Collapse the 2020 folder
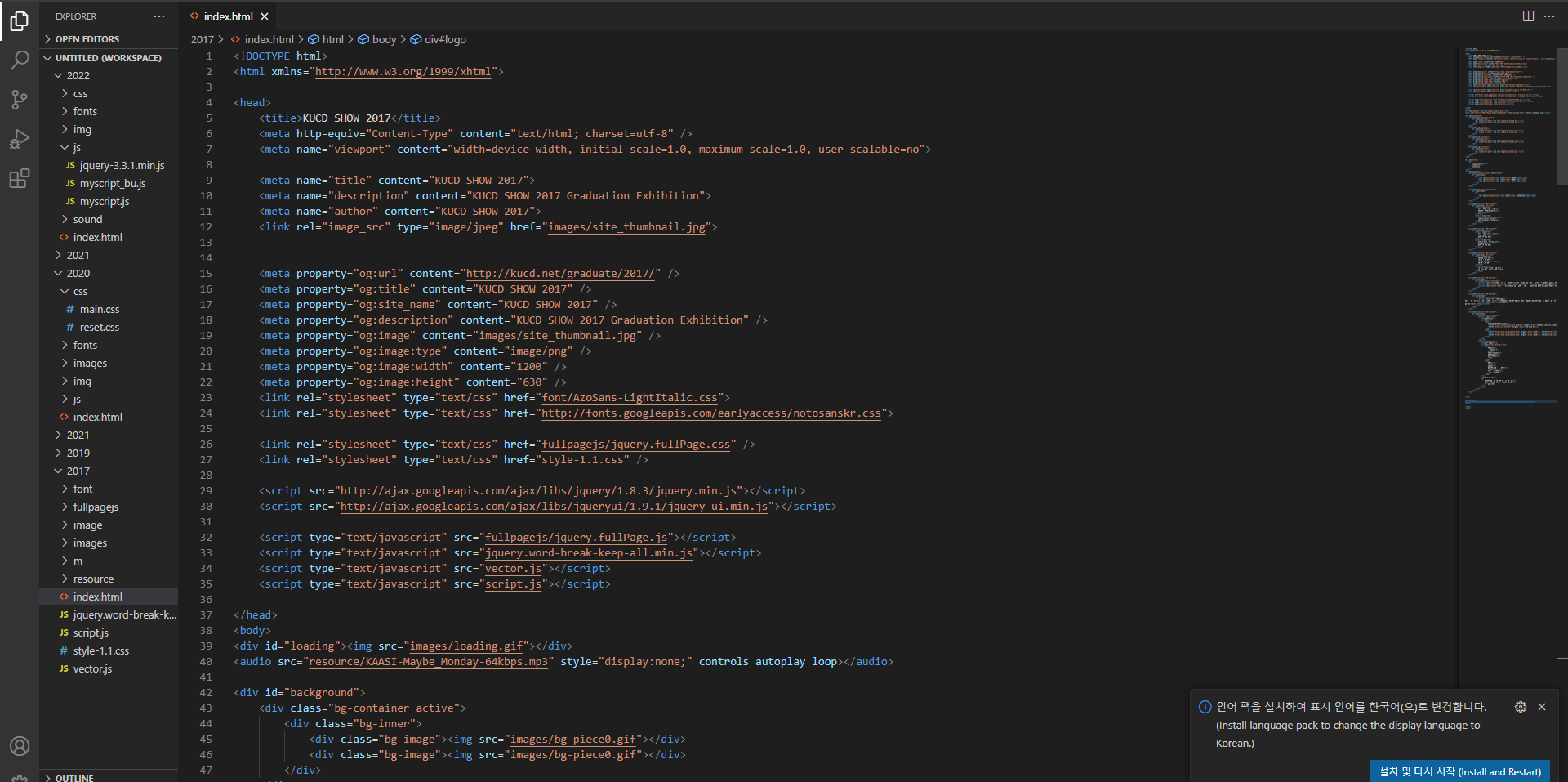The height and width of the screenshot is (782, 1568). (109, 273)
